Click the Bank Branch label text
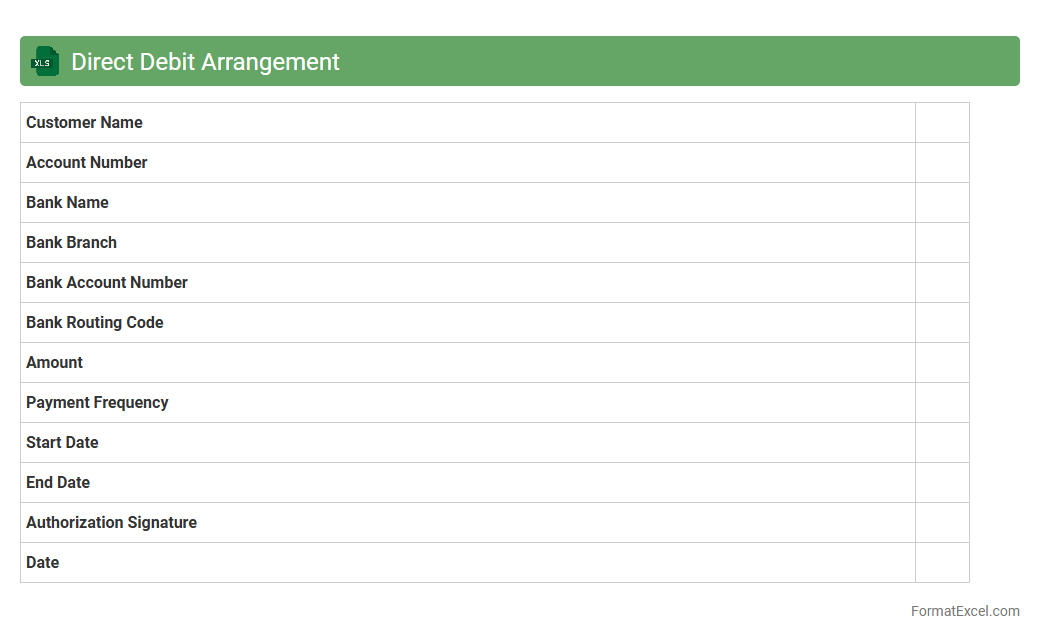1040x640 pixels. [x=71, y=243]
